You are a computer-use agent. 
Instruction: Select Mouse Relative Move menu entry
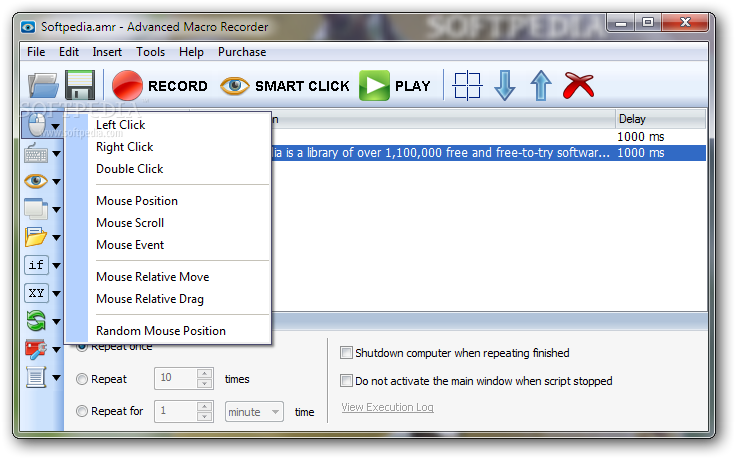pyautogui.click(x=153, y=277)
